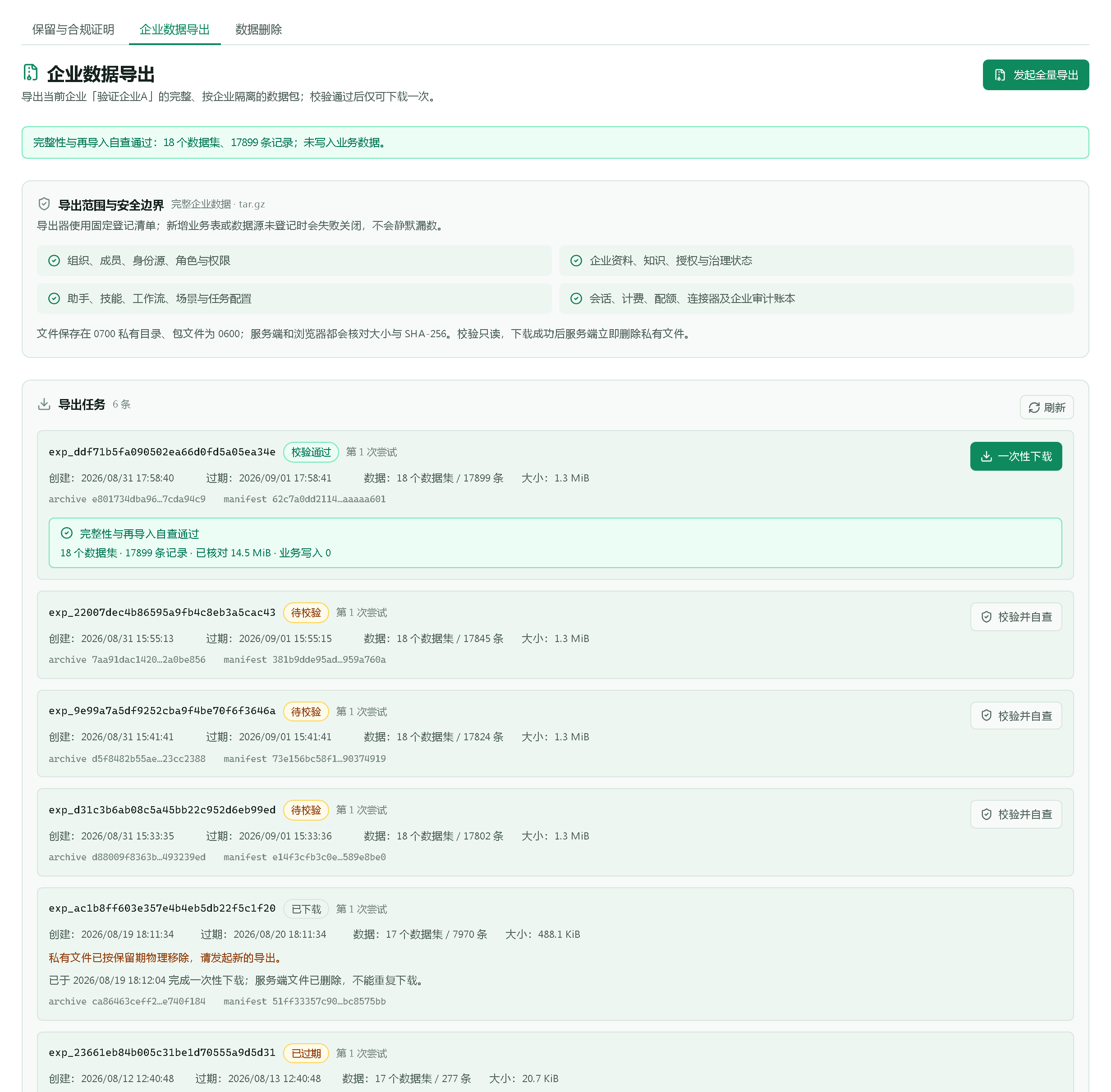Click 待校验 badge of exp_d31c3b6a task
This screenshot has height=1092, width=1111.
(x=306, y=810)
